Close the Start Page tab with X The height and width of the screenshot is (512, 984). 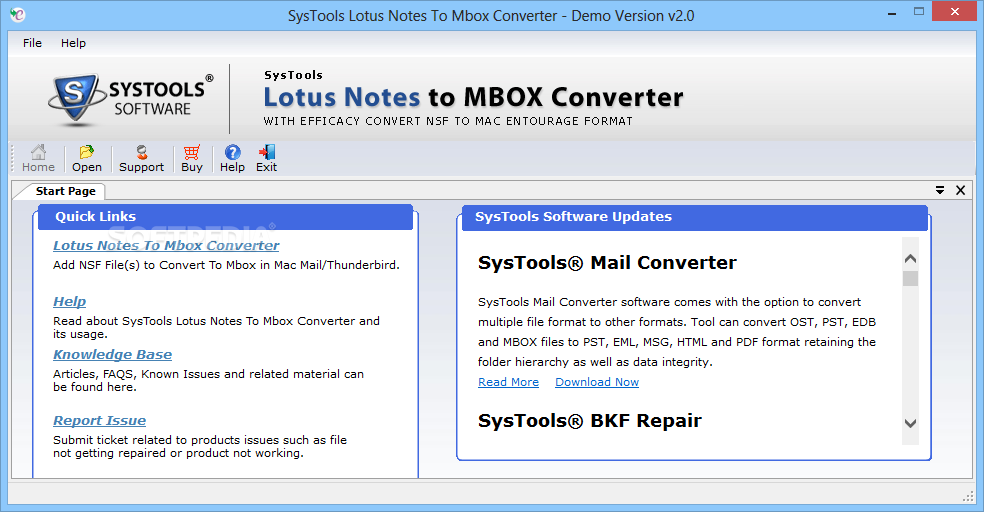coord(960,190)
